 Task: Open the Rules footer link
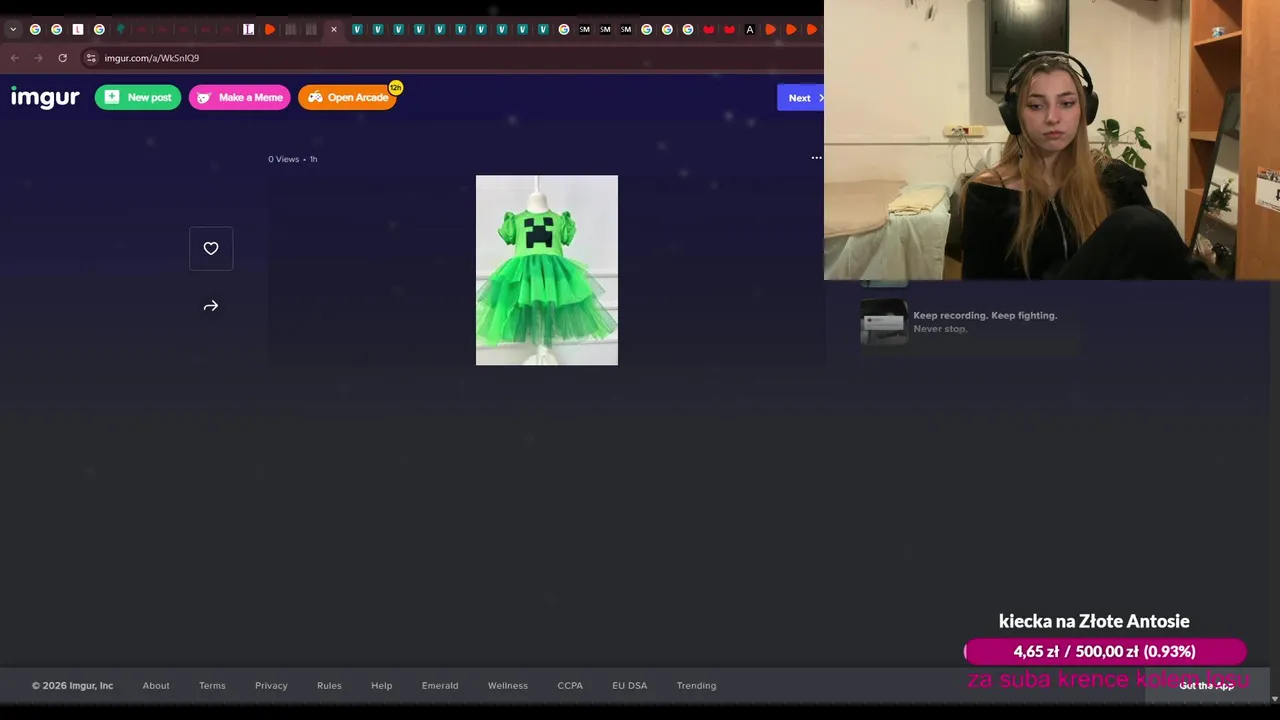click(329, 686)
